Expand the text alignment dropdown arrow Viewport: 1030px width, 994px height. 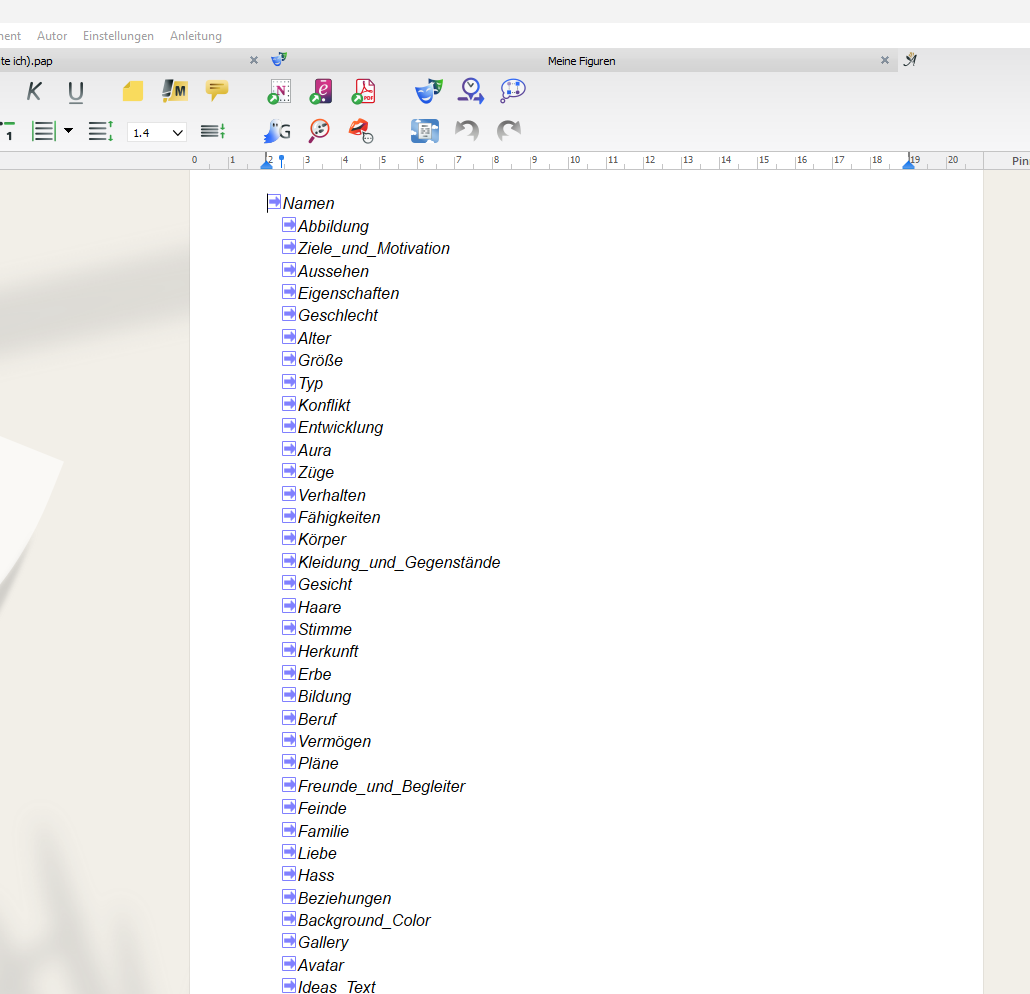click(x=68, y=130)
